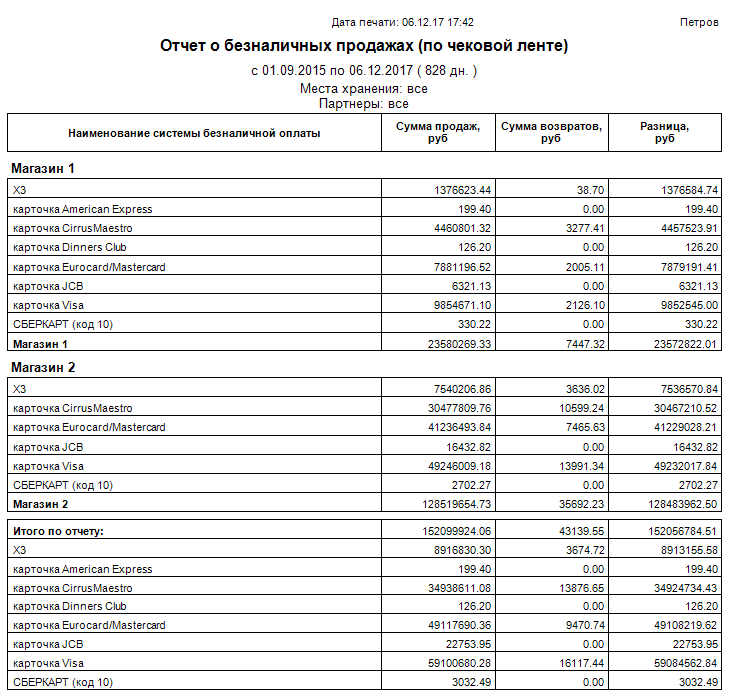Click the sales value 9854671.10 for Visa

(x=462, y=305)
